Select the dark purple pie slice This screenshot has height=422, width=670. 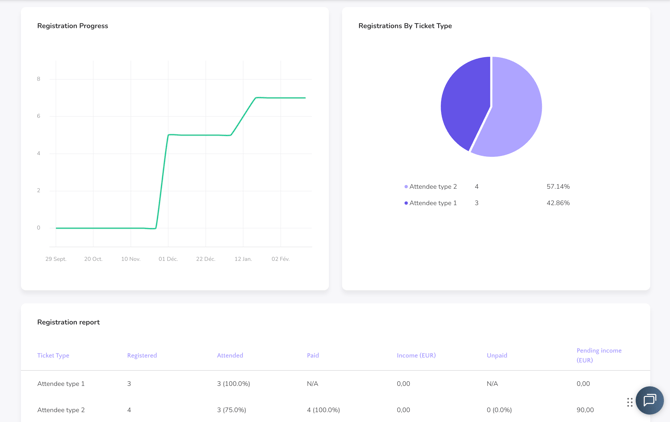coord(463,100)
